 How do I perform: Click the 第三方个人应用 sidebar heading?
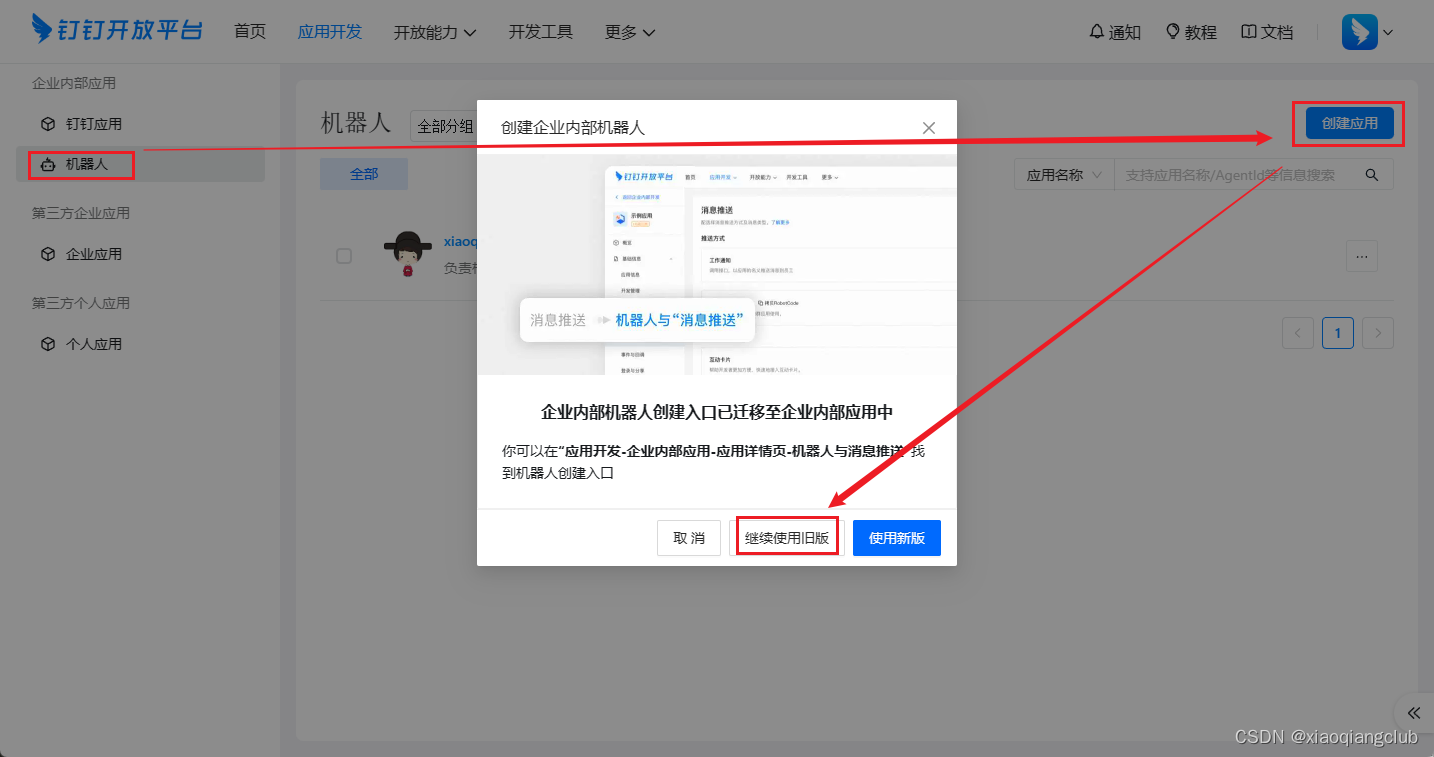tap(81, 303)
